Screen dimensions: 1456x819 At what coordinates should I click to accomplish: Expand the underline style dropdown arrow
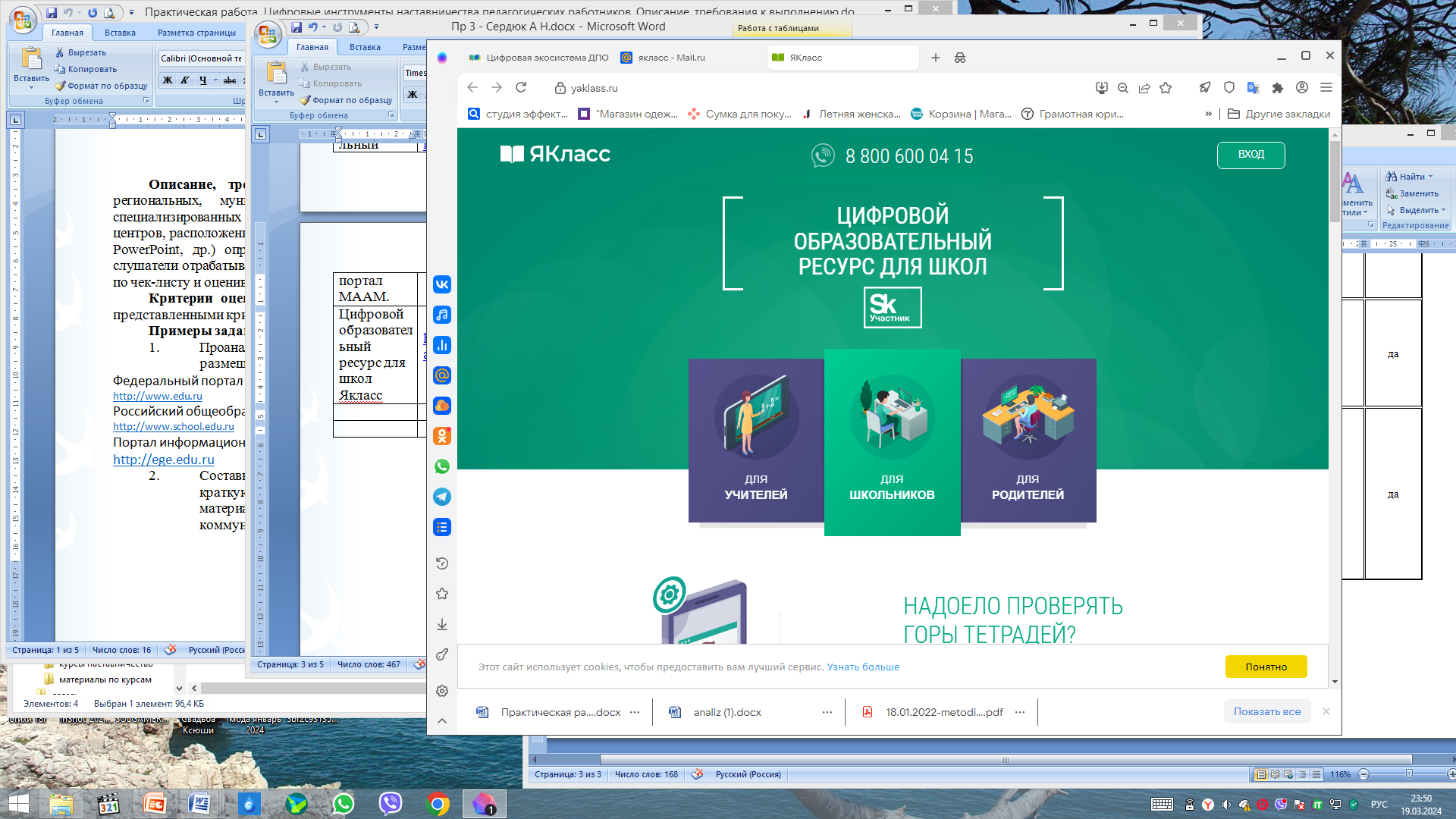point(215,80)
